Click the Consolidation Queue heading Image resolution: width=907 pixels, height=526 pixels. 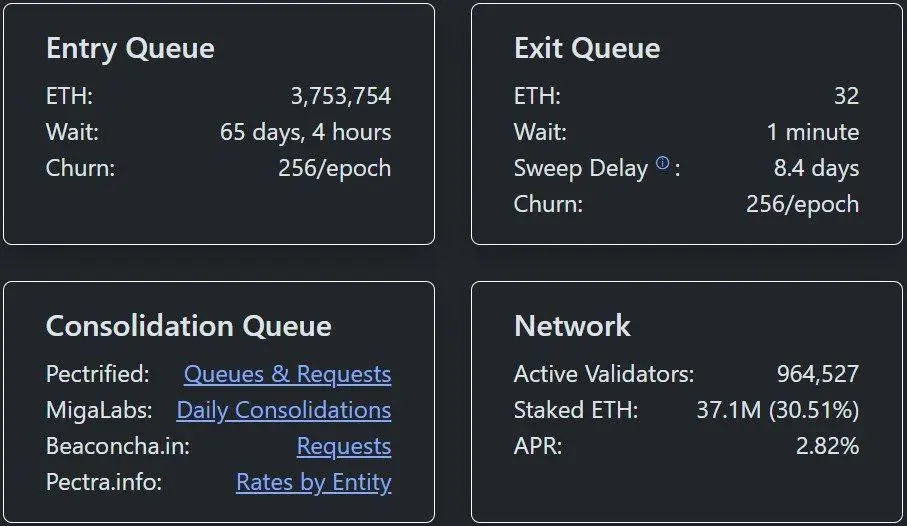click(x=188, y=325)
